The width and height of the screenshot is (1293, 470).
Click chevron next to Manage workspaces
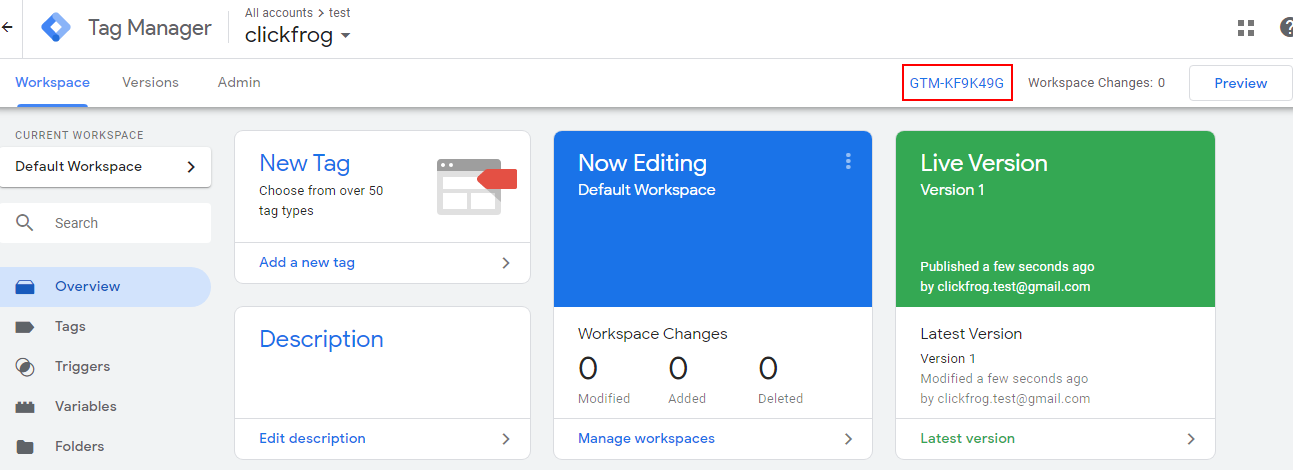[848, 439]
